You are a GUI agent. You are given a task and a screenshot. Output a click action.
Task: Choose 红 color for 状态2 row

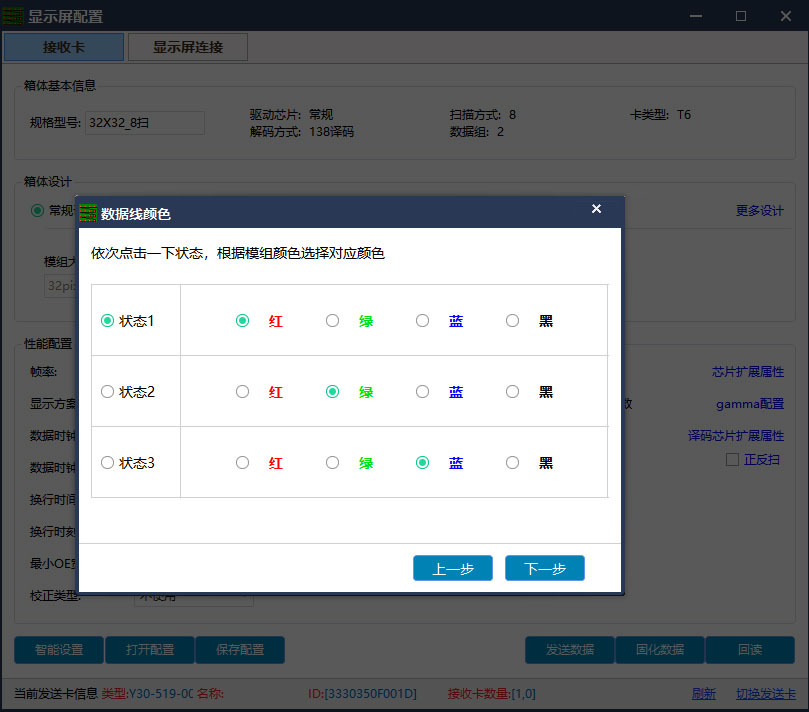tap(242, 392)
